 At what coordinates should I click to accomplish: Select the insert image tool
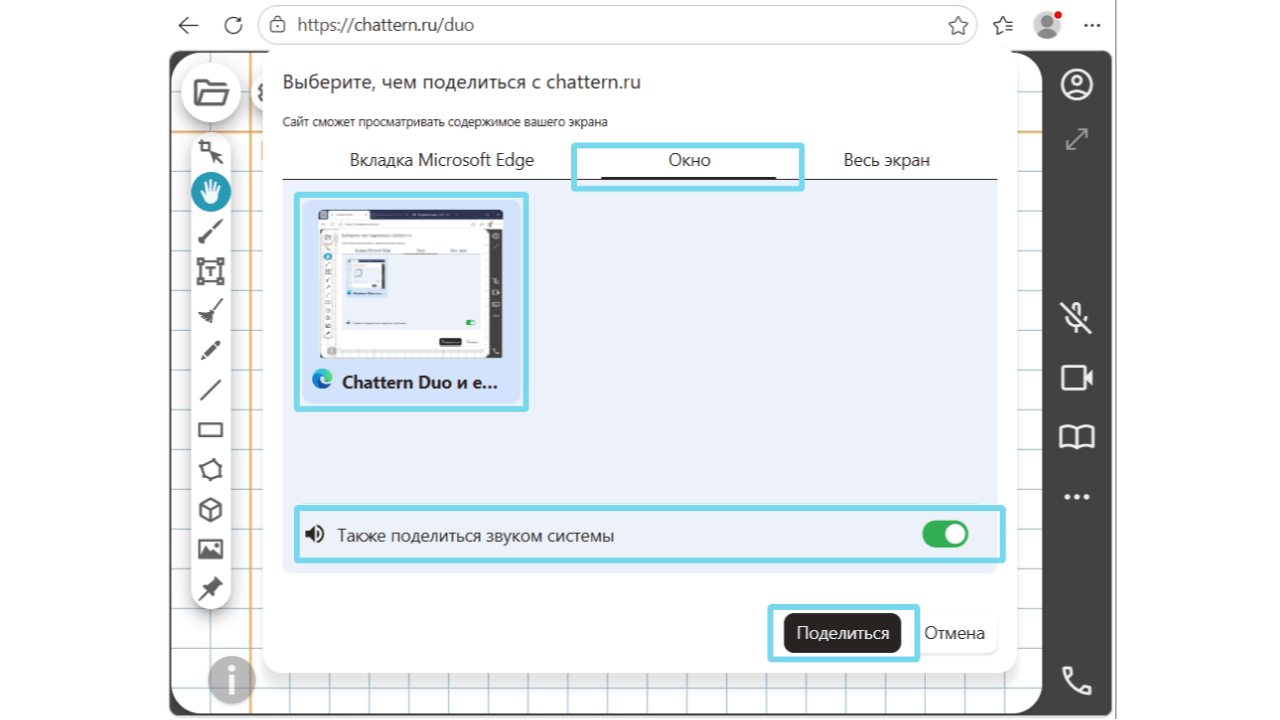point(211,549)
